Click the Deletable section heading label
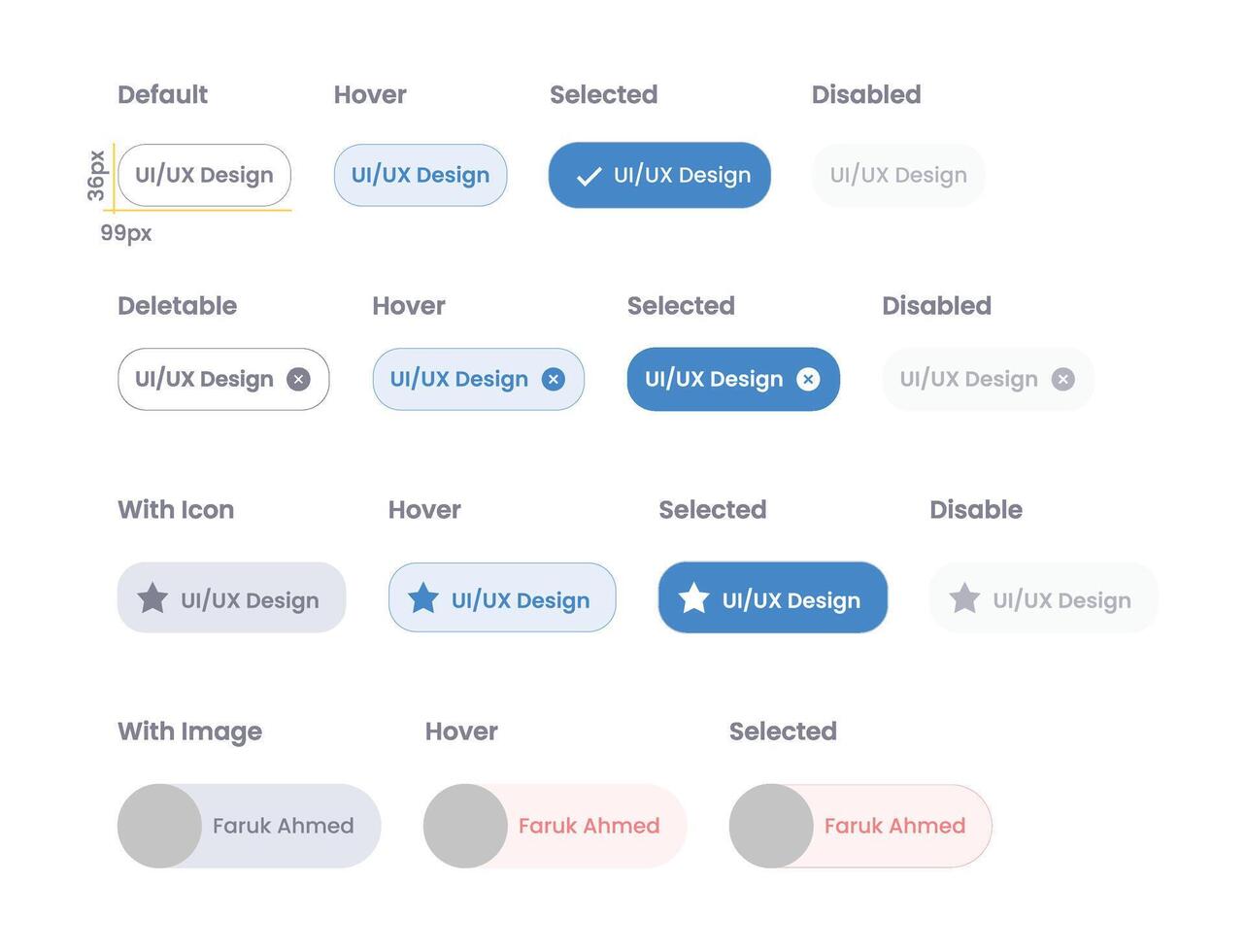 [x=178, y=305]
